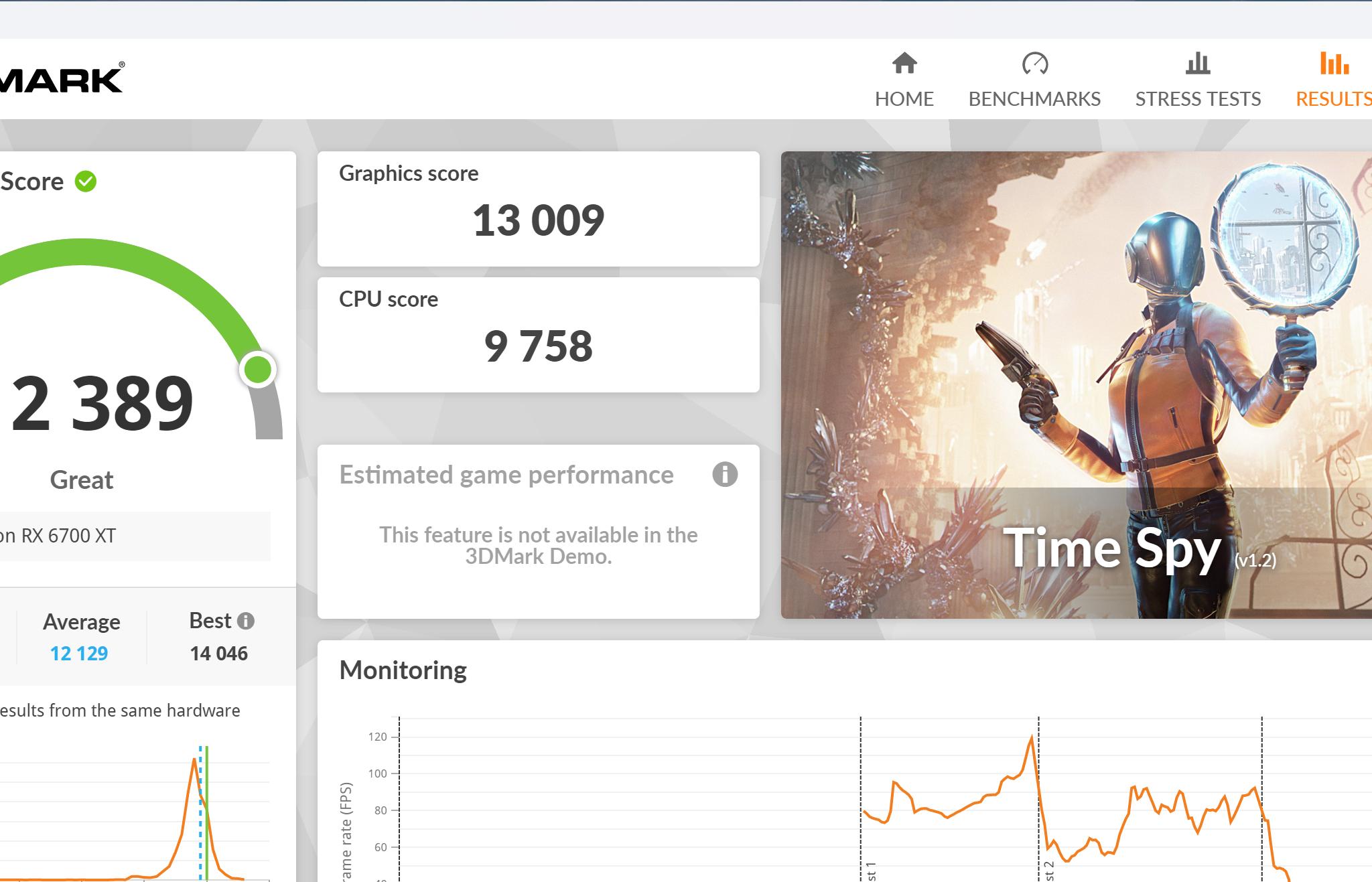
Task: Click the Graphics score card showing 13 009
Action: [538, 208]
